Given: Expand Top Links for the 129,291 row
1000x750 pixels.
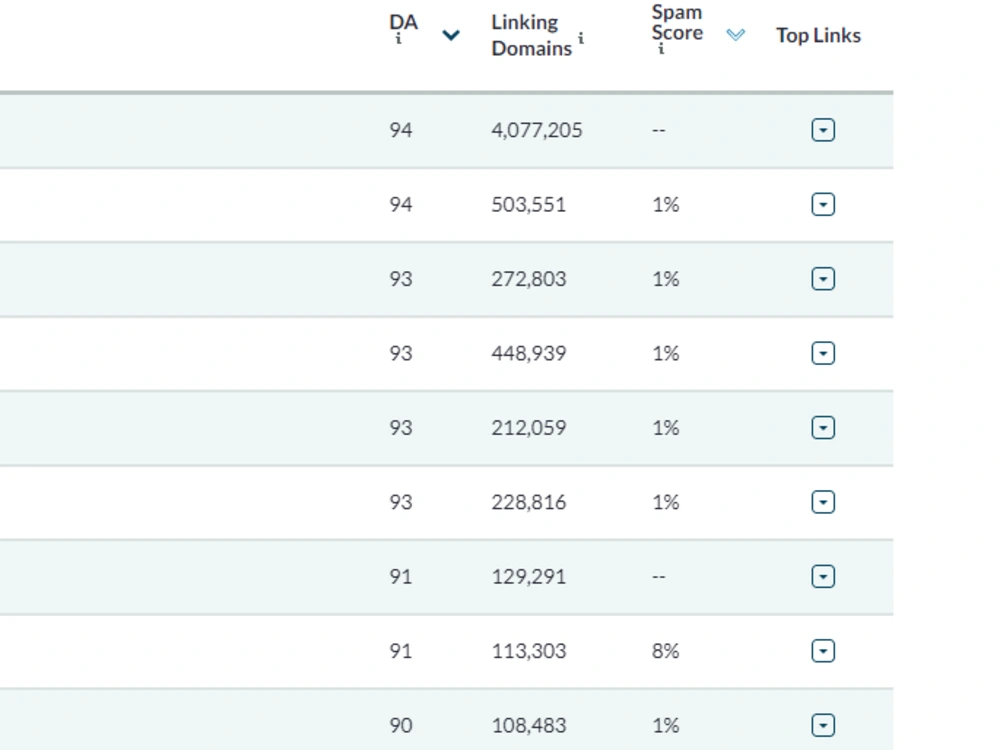Looking at the screenshot, I should tap(823, 577).
